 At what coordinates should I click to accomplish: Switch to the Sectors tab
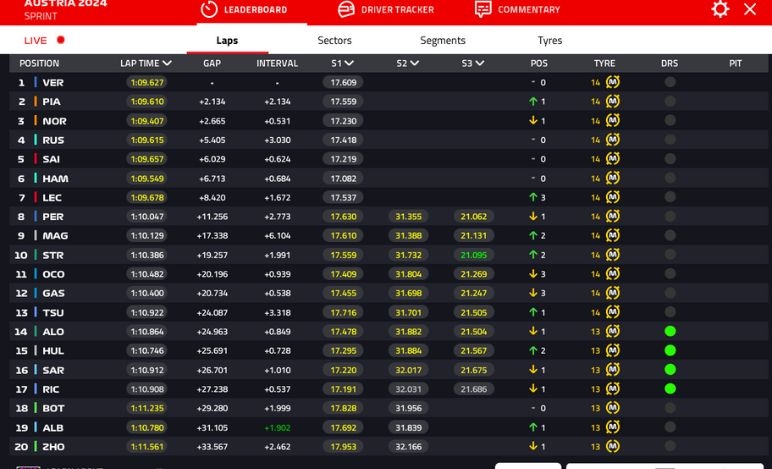click(334, 41)
